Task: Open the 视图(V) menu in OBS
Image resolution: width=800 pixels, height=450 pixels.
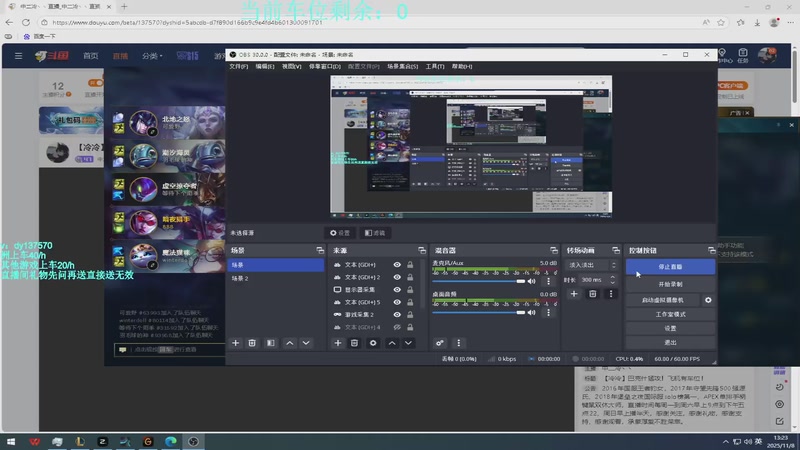Action: coord(291,66)
